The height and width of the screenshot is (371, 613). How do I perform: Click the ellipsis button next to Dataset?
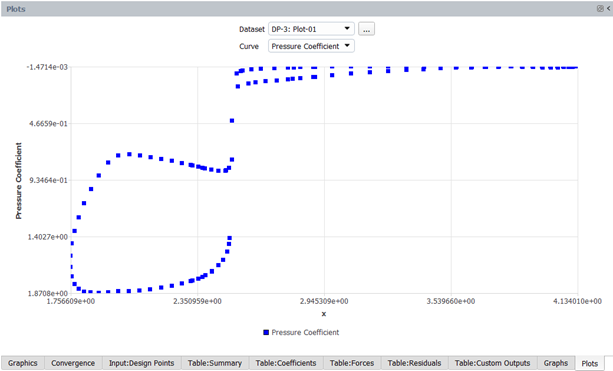pos(366,29)
